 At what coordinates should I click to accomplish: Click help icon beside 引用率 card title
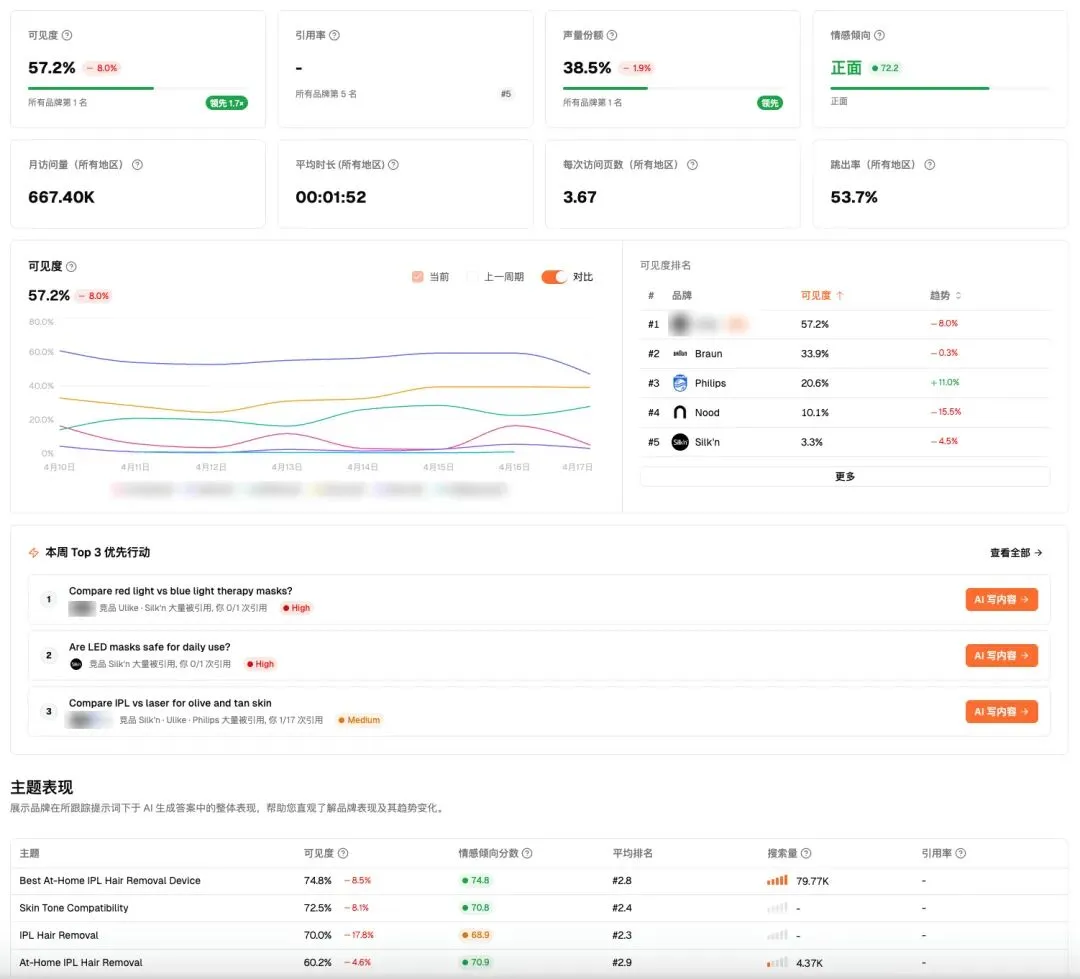tap(335, 35)
